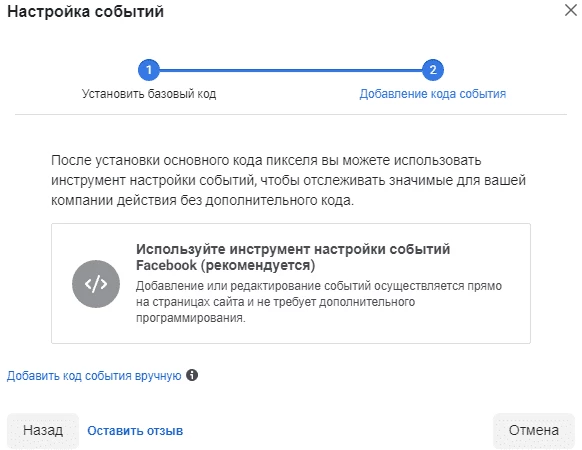Select step 2 circle in the stepper
Viewport: 582px width, 450px height.
click(433, 70)
